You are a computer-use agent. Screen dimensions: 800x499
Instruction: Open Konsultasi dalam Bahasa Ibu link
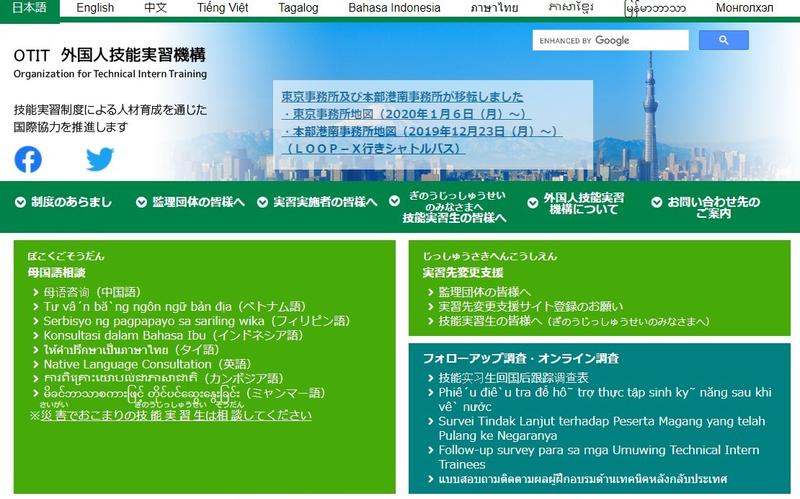173,335
